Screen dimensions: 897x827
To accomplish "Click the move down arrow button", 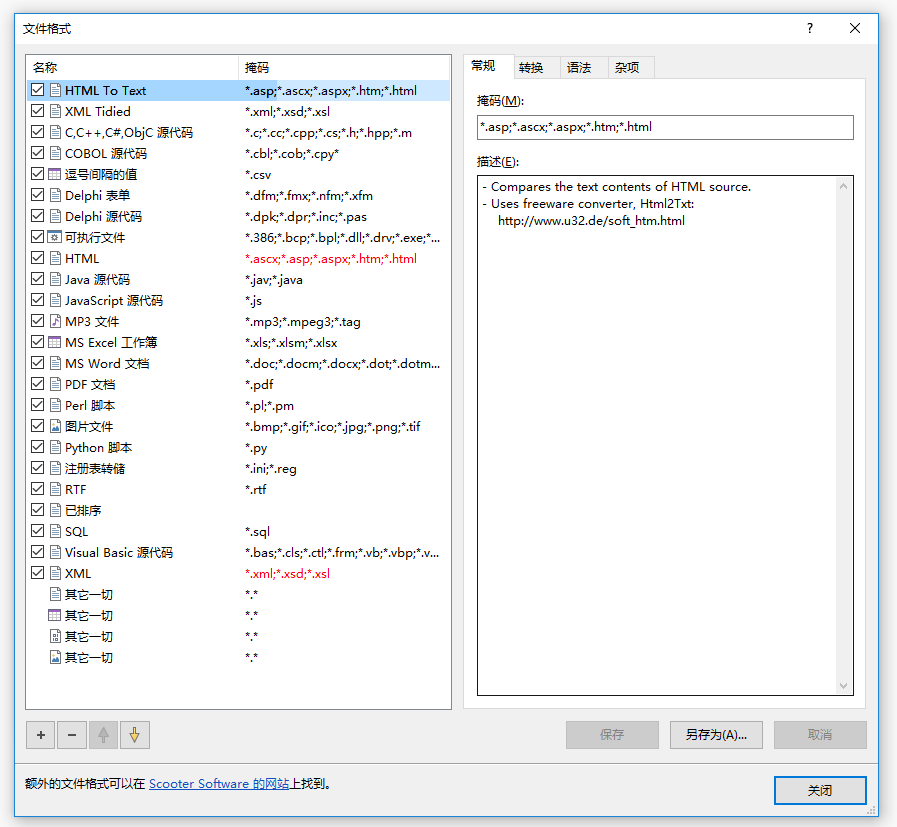I will [134, 735].
